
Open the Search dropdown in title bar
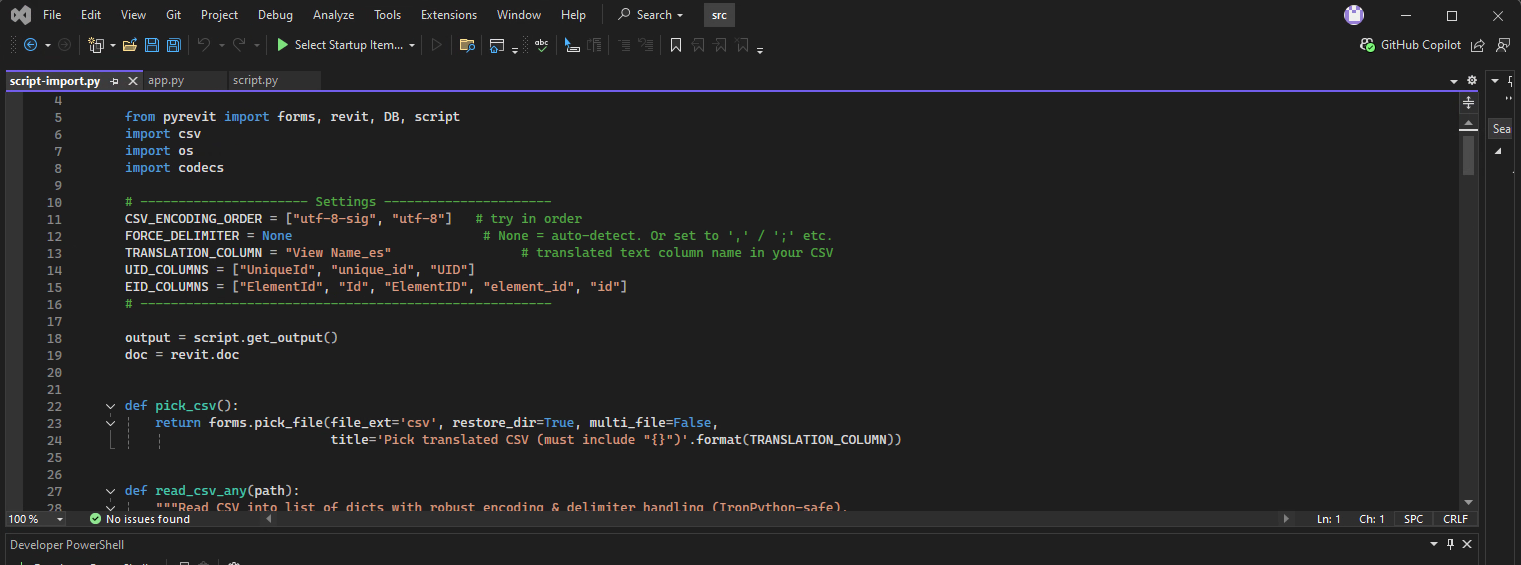(680, 15)
